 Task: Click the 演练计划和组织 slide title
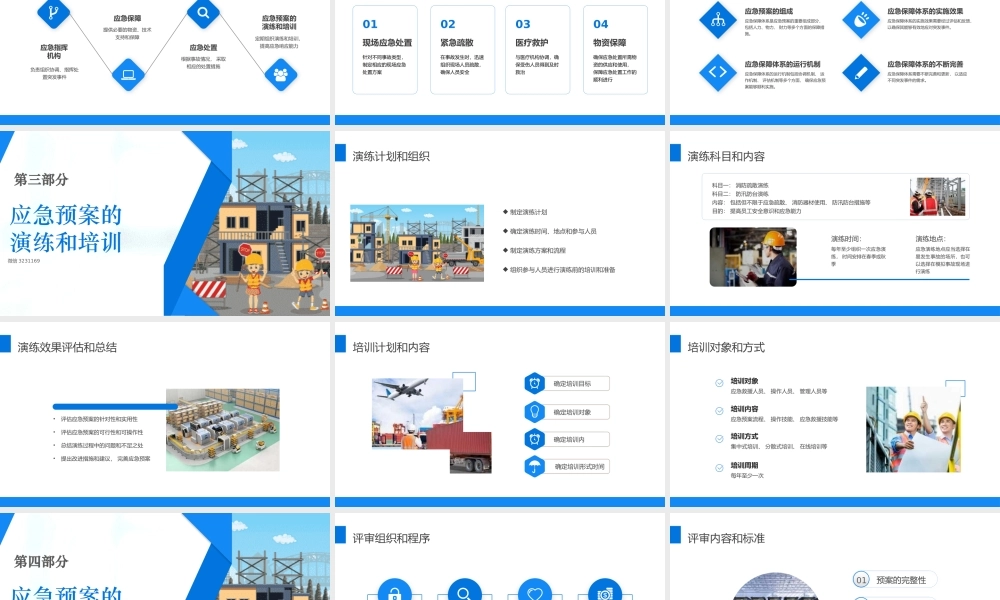(391, 156)
